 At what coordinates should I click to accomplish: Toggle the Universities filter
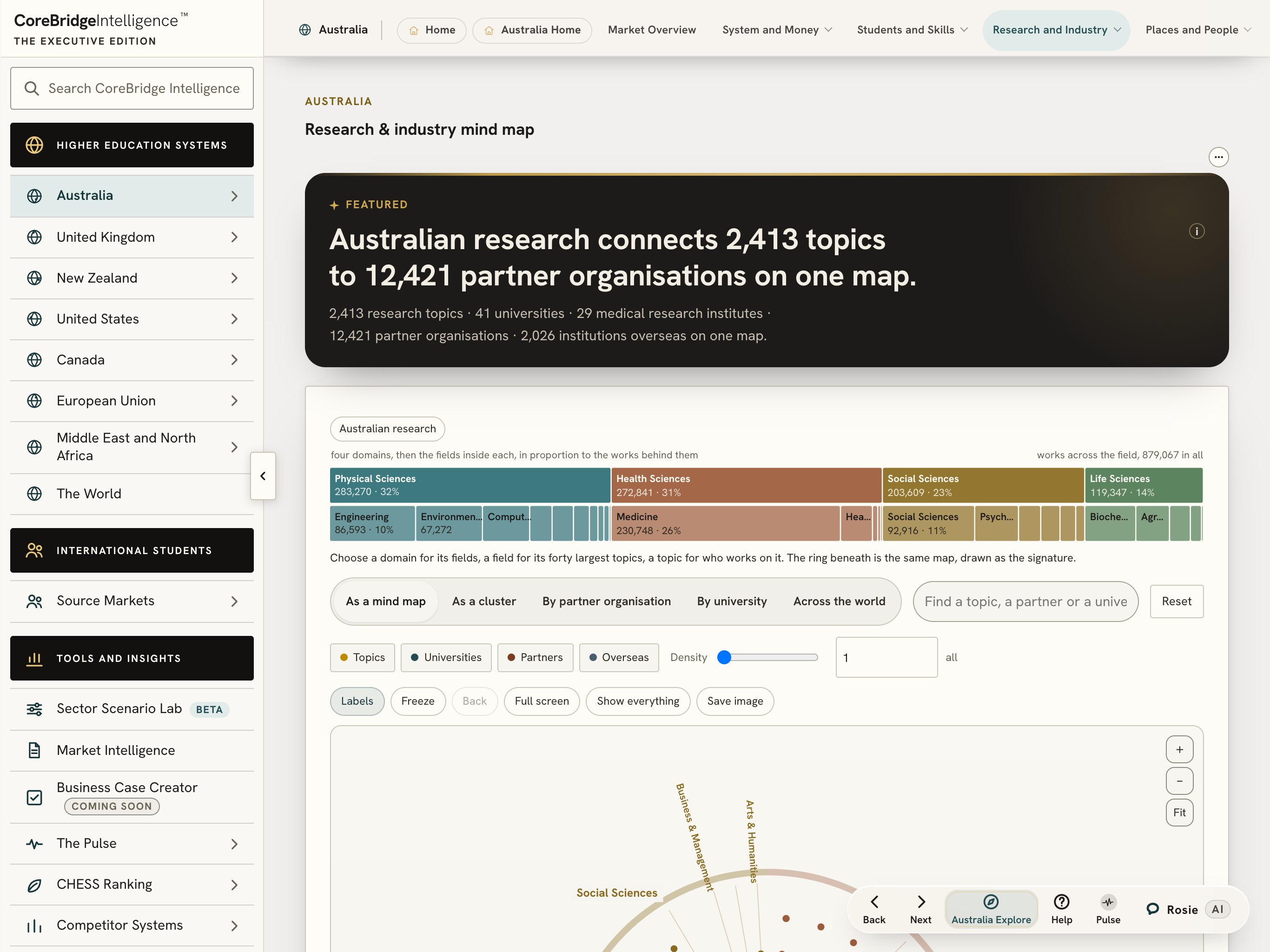(x=446, y=657)
